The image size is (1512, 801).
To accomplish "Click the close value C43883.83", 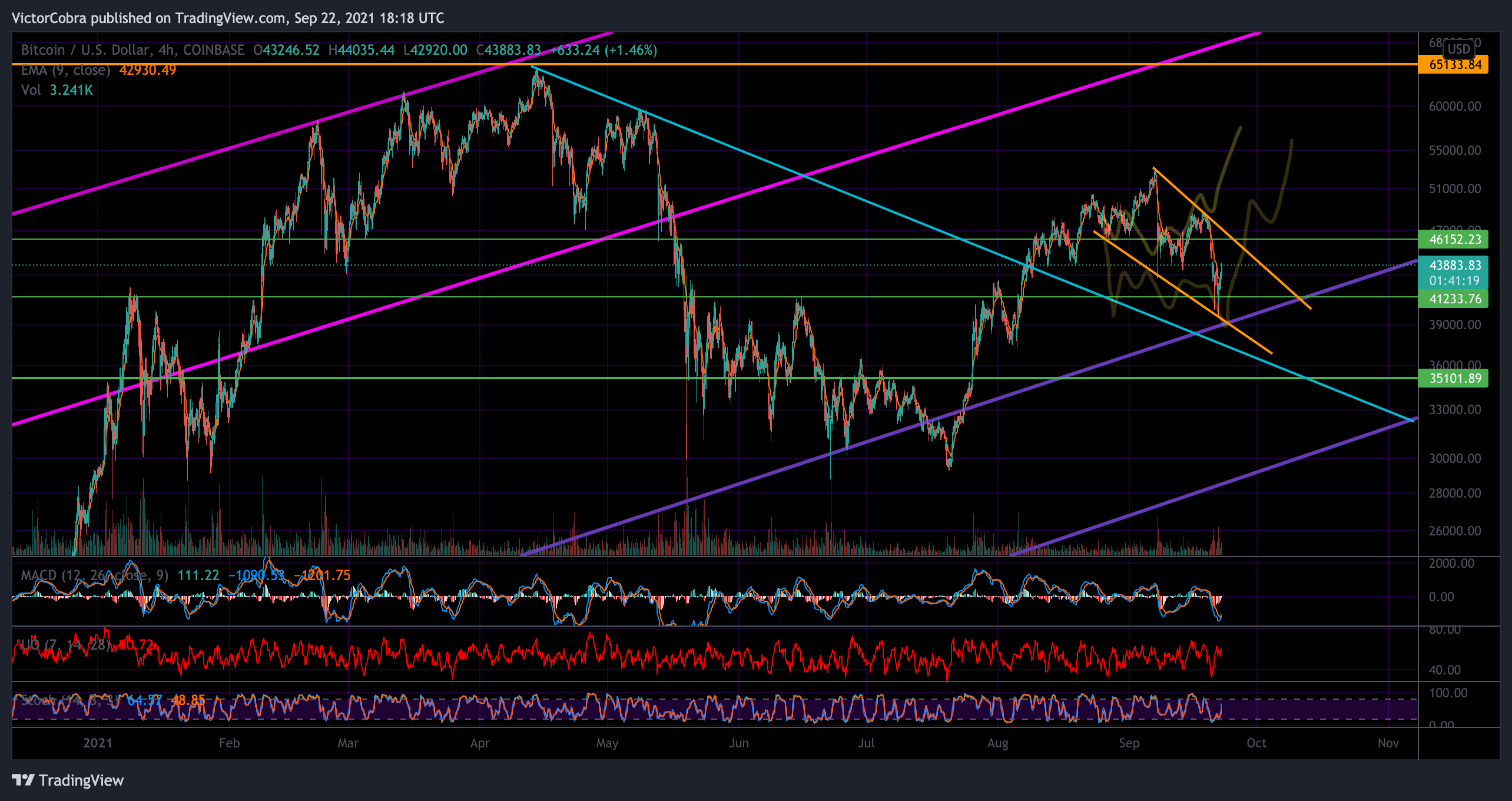I will (x=508, y=50).
